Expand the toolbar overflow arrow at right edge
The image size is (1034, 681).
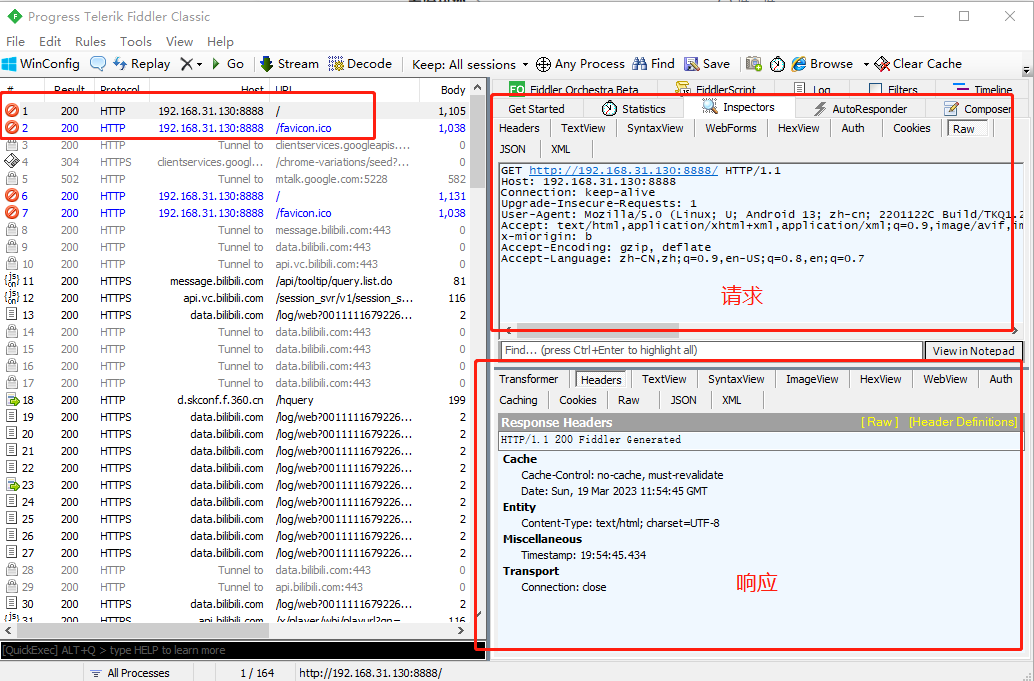[1026, 70]
